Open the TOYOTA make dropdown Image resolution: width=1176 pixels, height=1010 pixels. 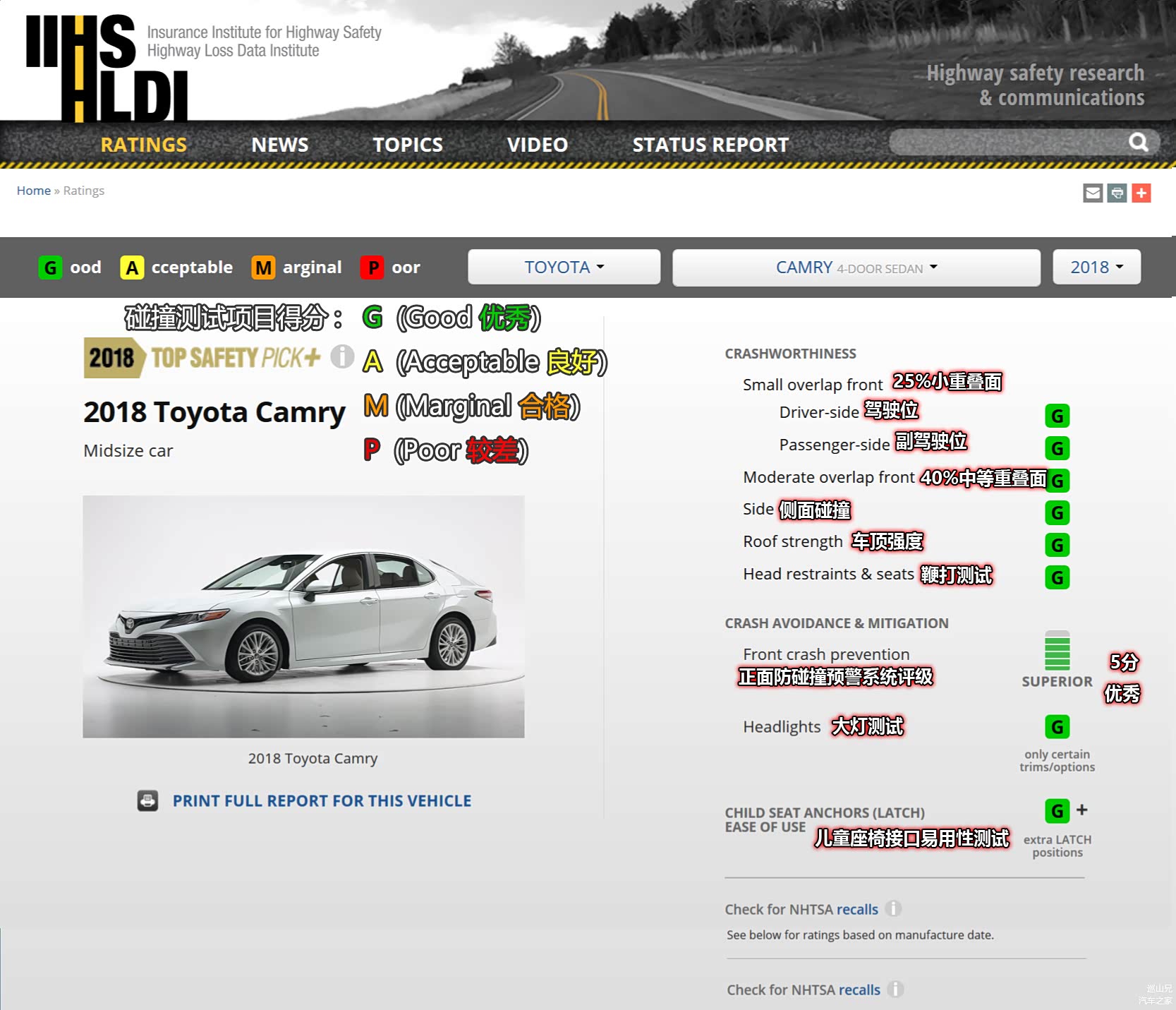[564, 267]
